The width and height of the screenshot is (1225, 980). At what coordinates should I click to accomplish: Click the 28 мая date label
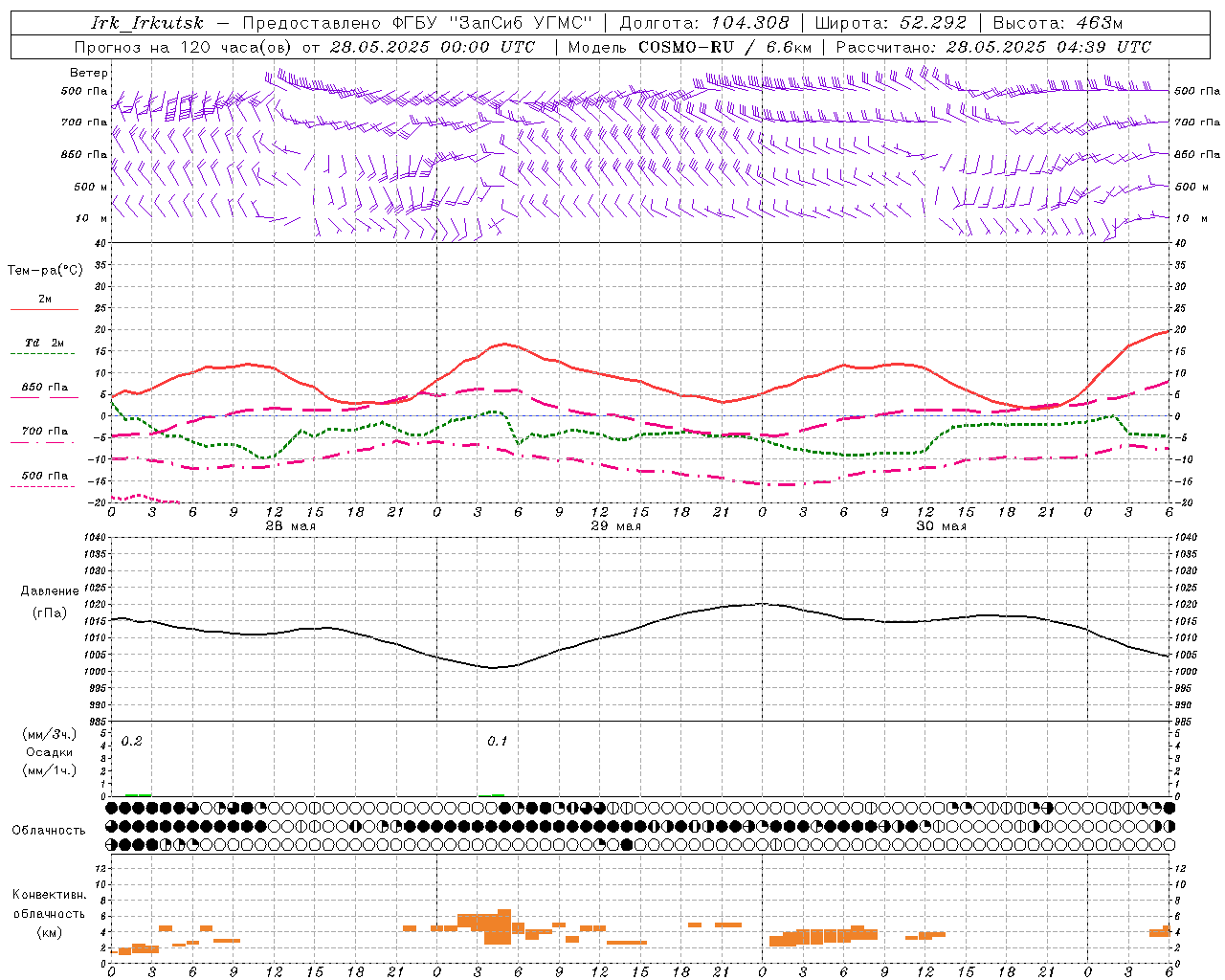tap(290, 526)
